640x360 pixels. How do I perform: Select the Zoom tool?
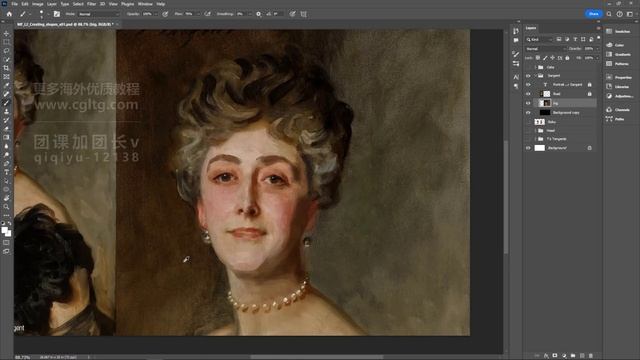(6, 207)
